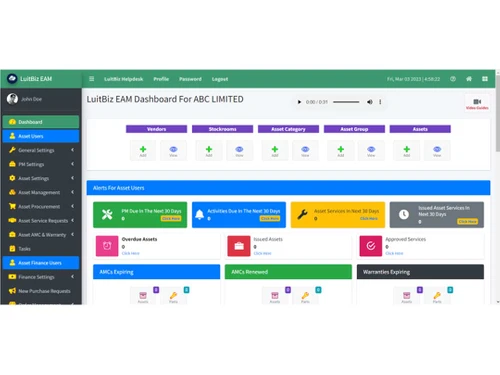Open Parts icon under Warranties Expiring
The image size is (500, 375).
tap(437, 296)
